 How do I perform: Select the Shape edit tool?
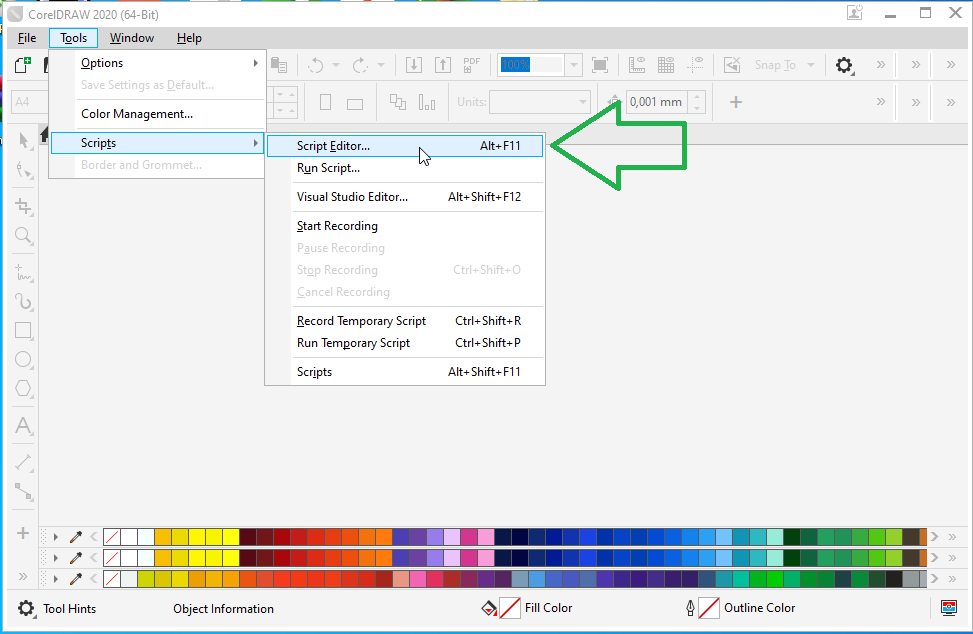tap(24, 170)
